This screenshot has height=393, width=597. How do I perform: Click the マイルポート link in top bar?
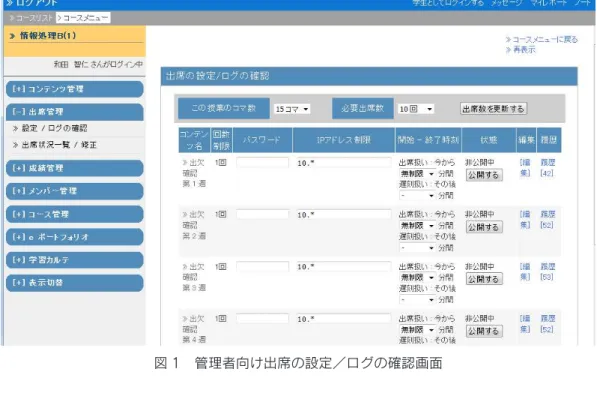point(548,3)
